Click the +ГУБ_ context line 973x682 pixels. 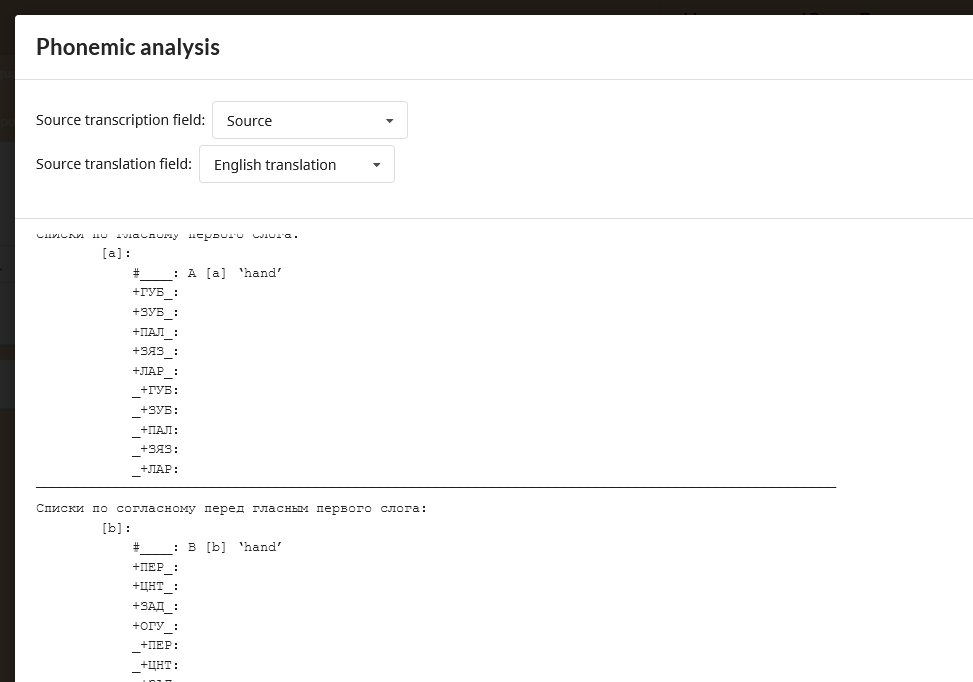[153, 292]
